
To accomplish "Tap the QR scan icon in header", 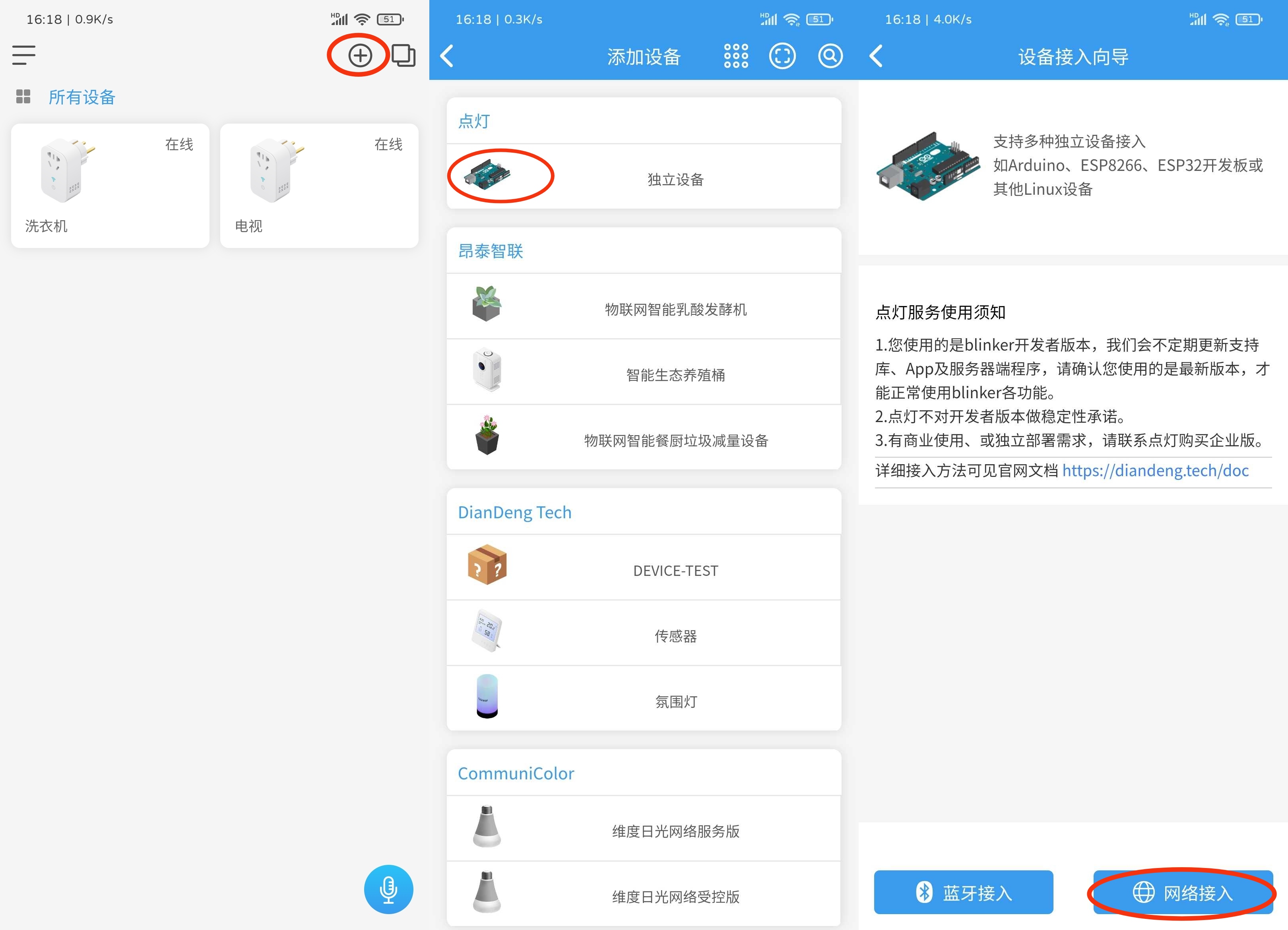I will pos(782,56).
